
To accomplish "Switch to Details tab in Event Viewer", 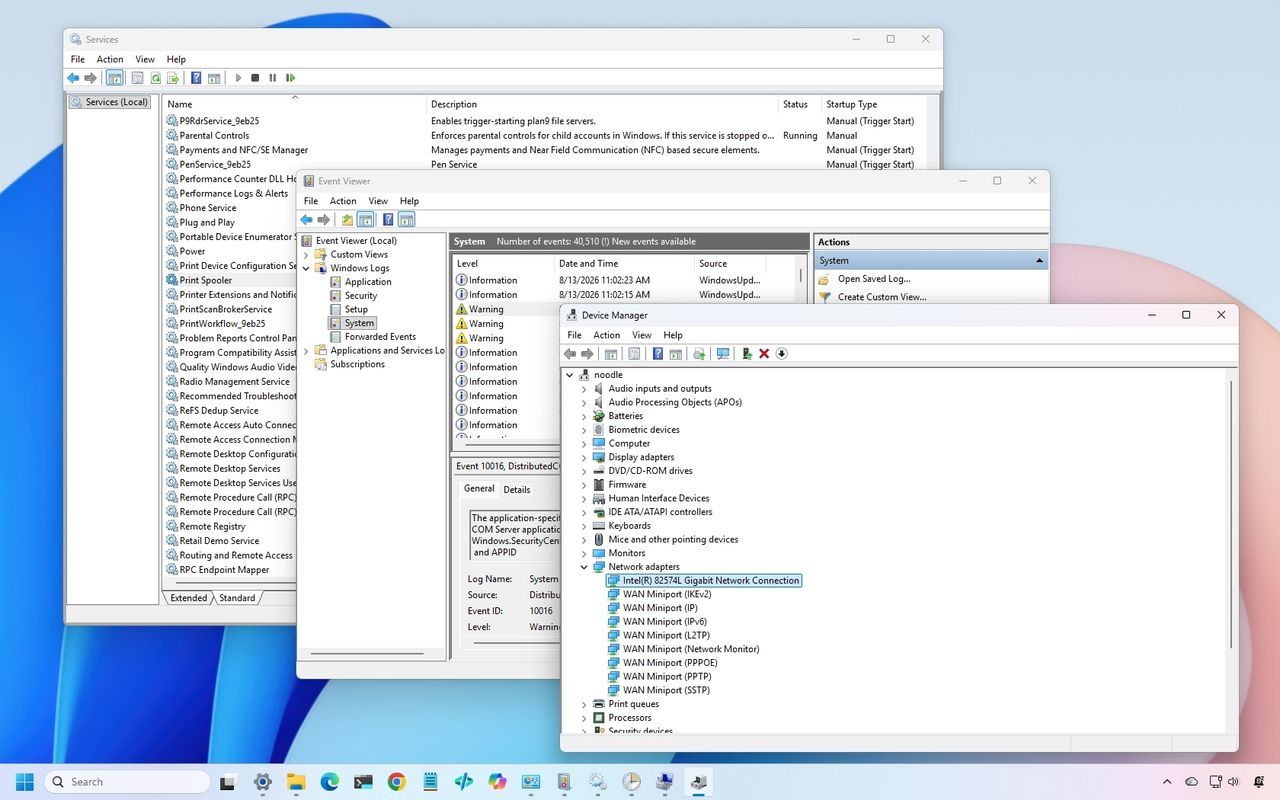I will click(x=517, y=490).
